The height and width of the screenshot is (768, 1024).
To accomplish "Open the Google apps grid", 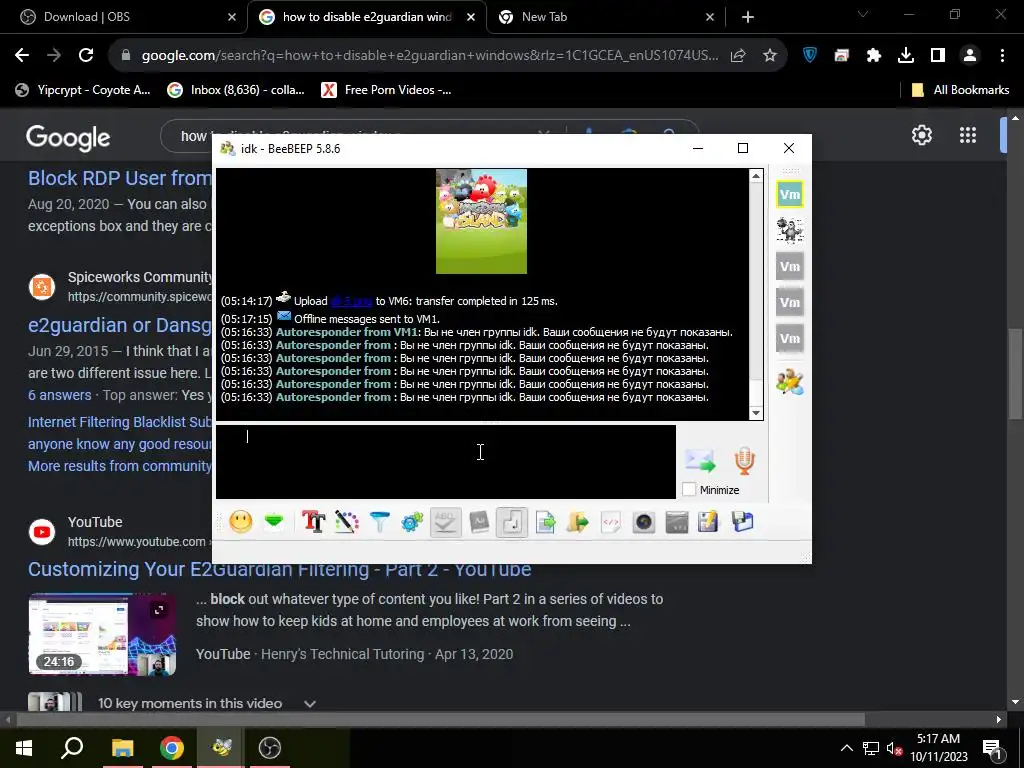I will [968, 135].
